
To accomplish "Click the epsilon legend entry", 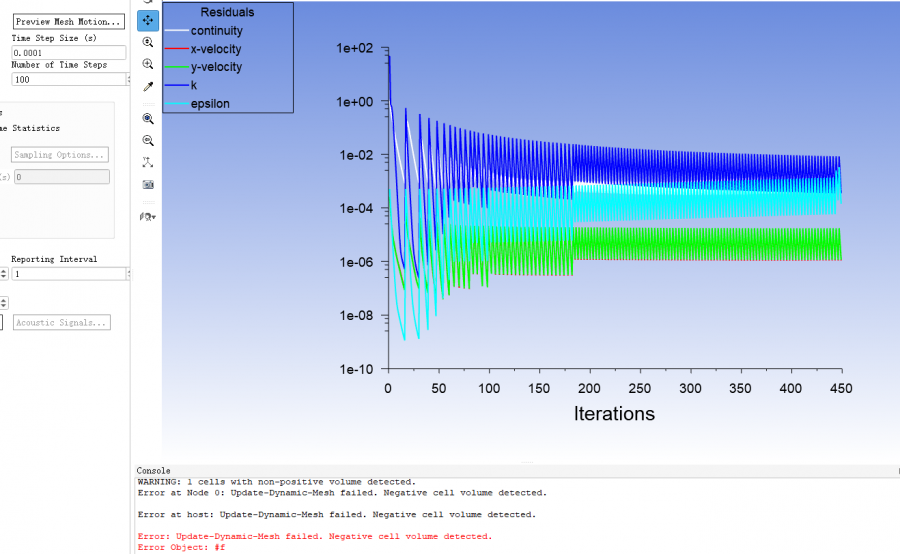I will [x=197, y=103].
